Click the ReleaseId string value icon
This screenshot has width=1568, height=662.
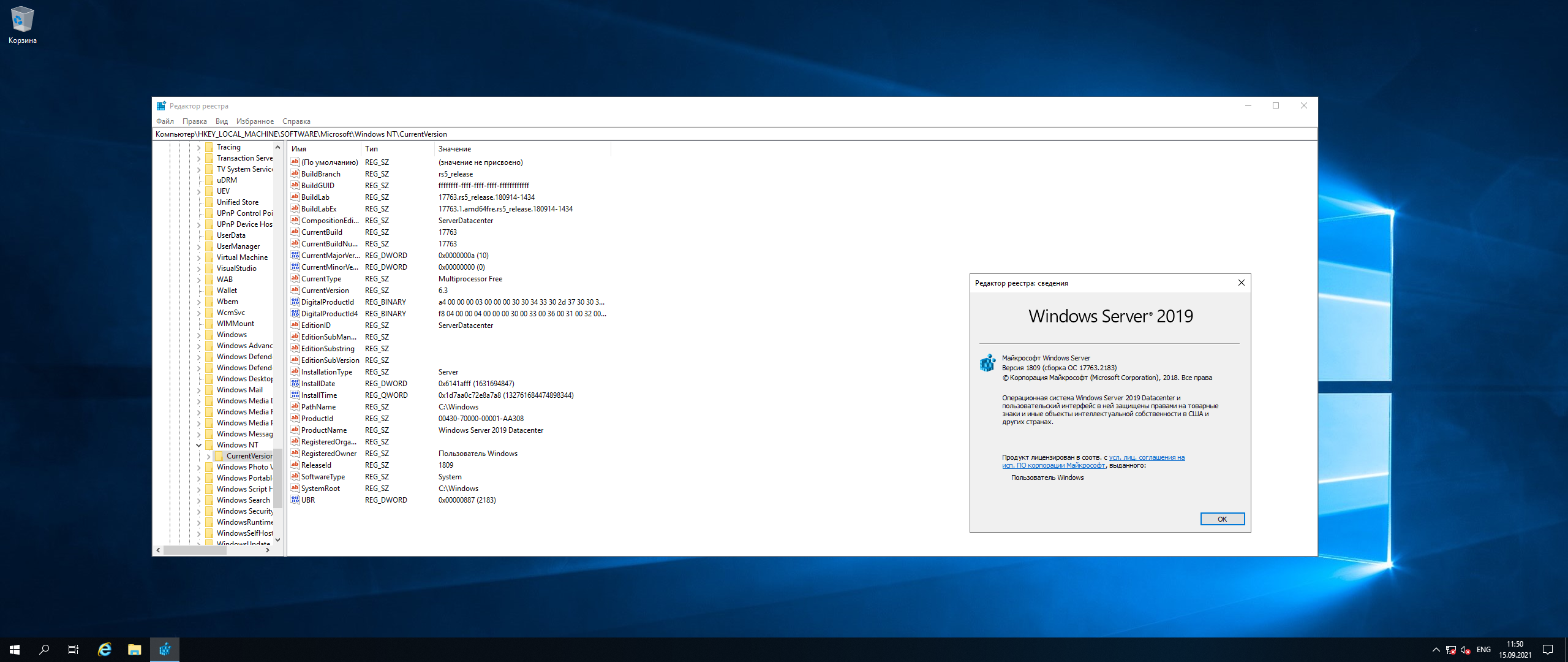(x=295, y=465)
